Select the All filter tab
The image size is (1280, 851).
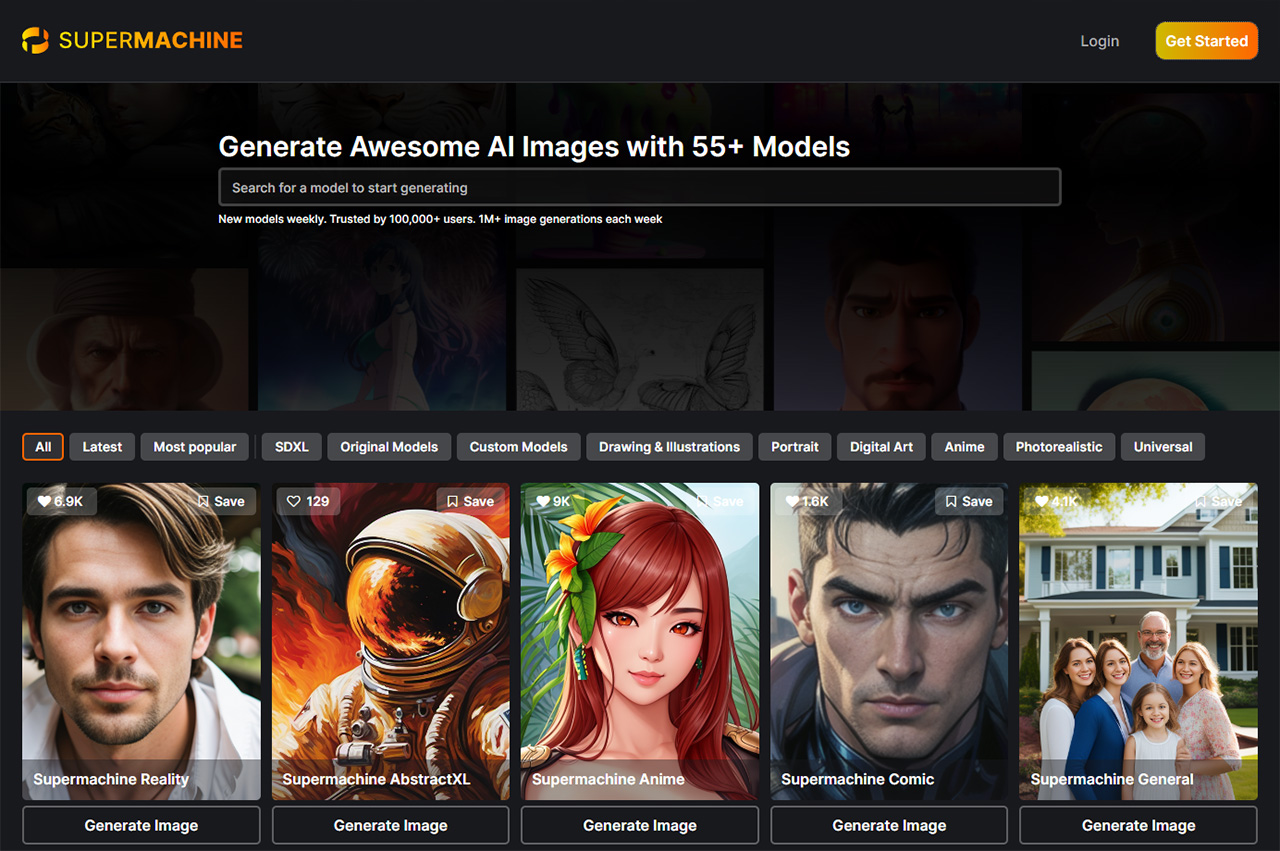click(43, 447)
